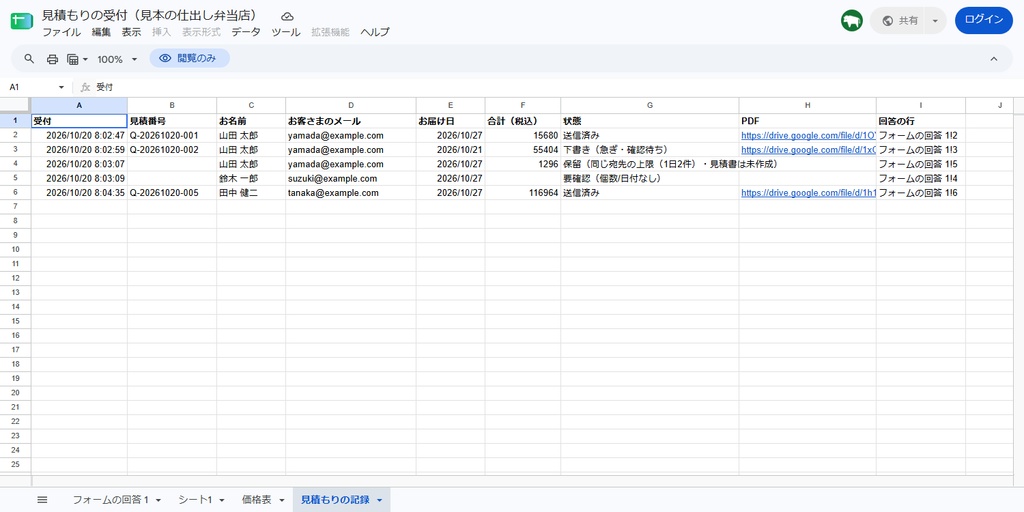Select column D header
Image resolution: width=1024 pixels, height=512 pixels.
click(x=351, y=105)
